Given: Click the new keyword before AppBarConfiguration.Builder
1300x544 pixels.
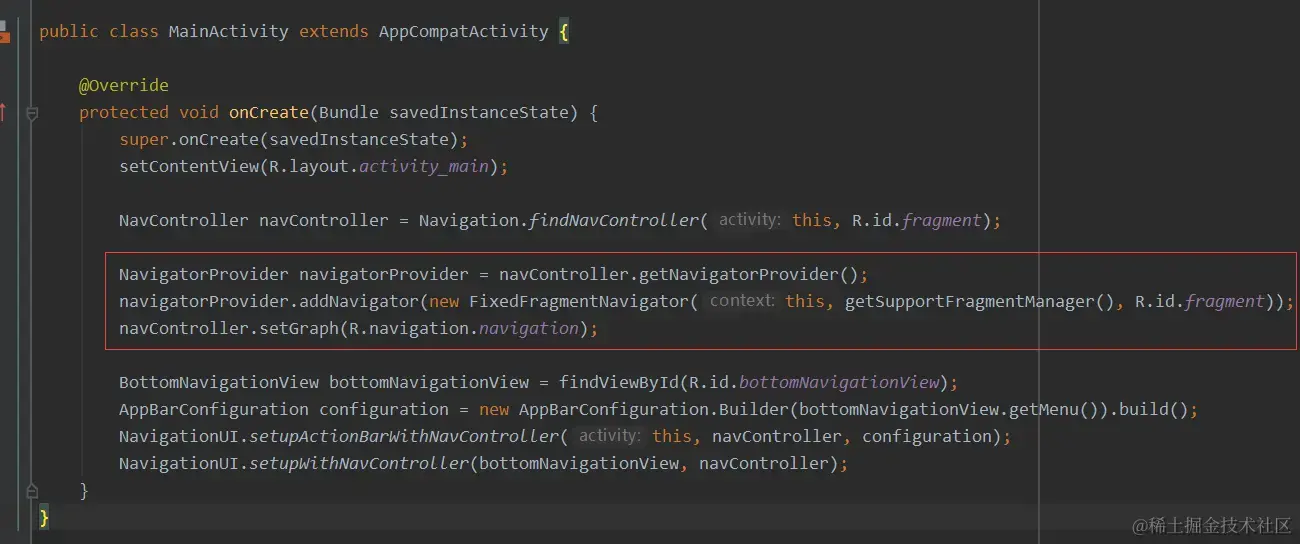Looking at the screenshot, I should (x=493, y=409).
